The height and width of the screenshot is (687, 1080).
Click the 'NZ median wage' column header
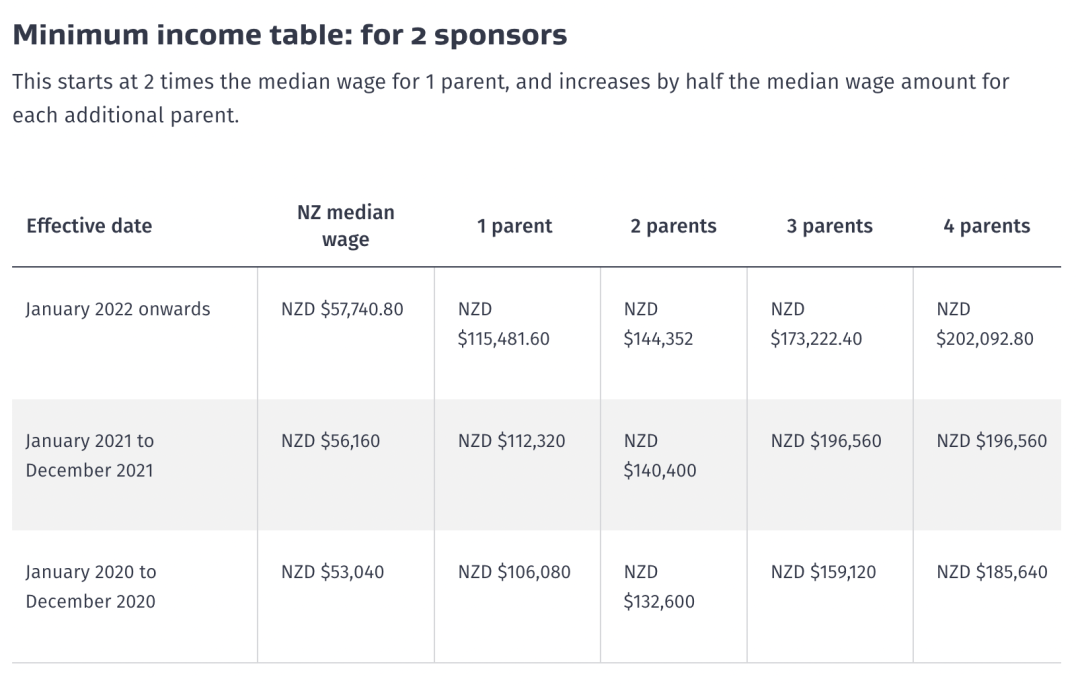click(345, 226)
